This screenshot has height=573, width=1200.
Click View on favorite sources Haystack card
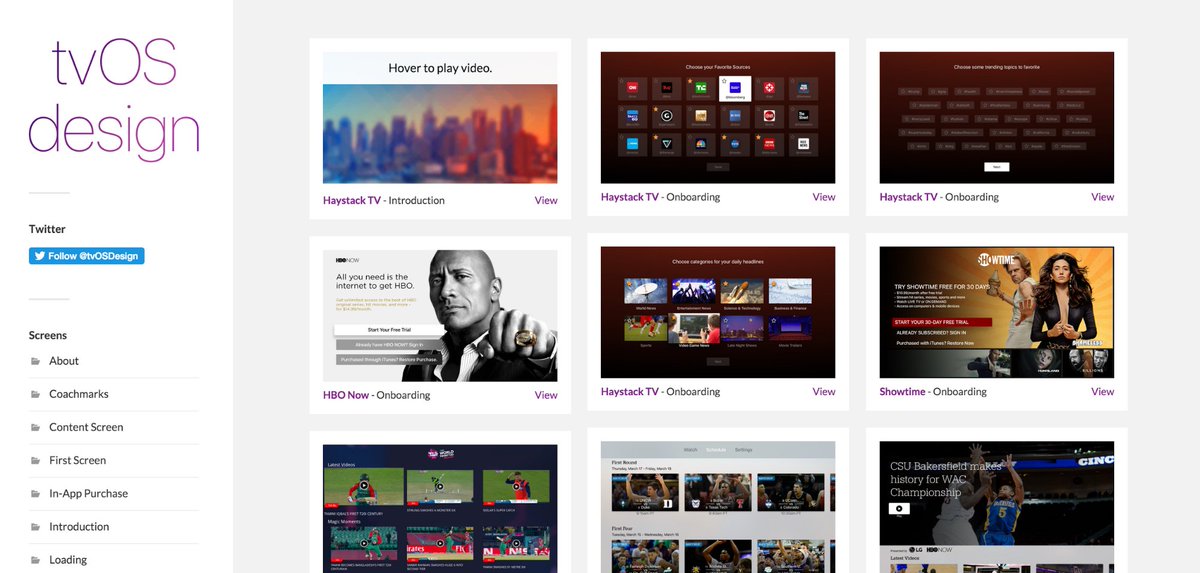click(824, 197)
